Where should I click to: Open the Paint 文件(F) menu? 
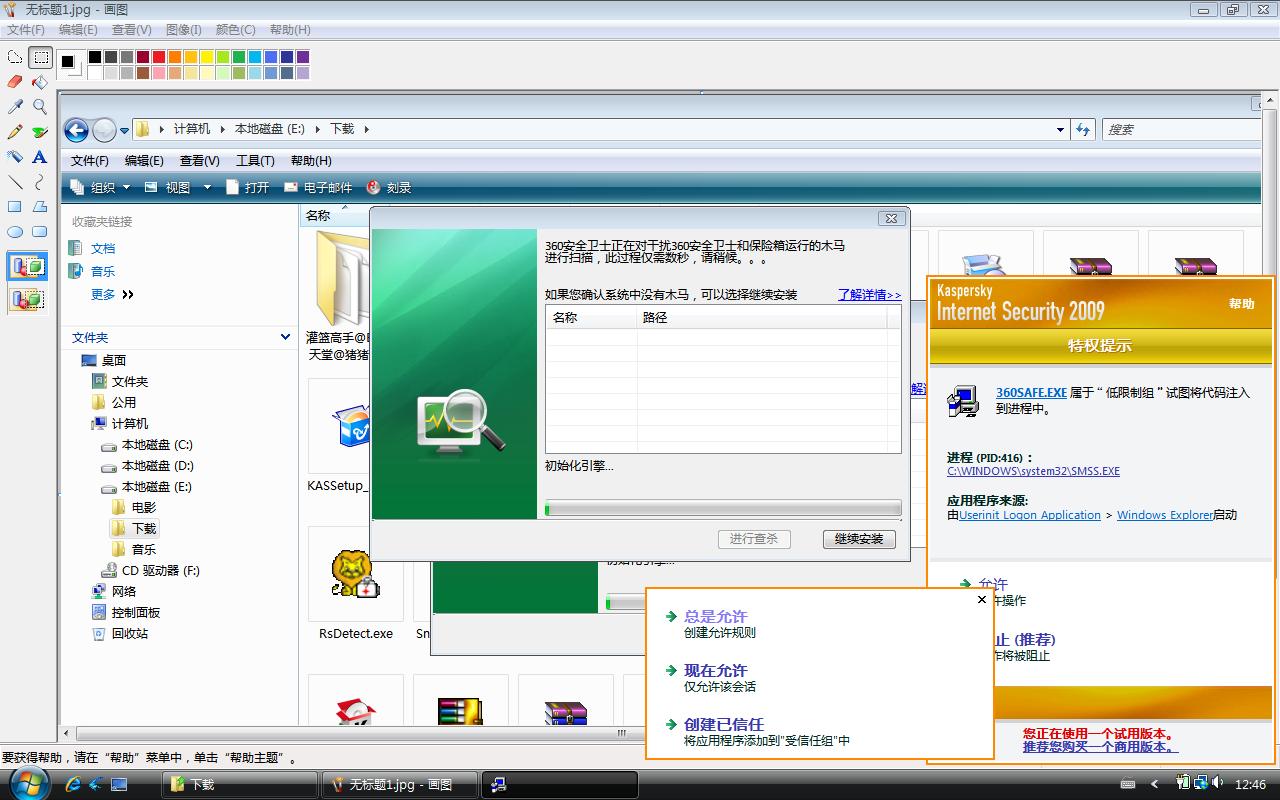click(26, 30)
